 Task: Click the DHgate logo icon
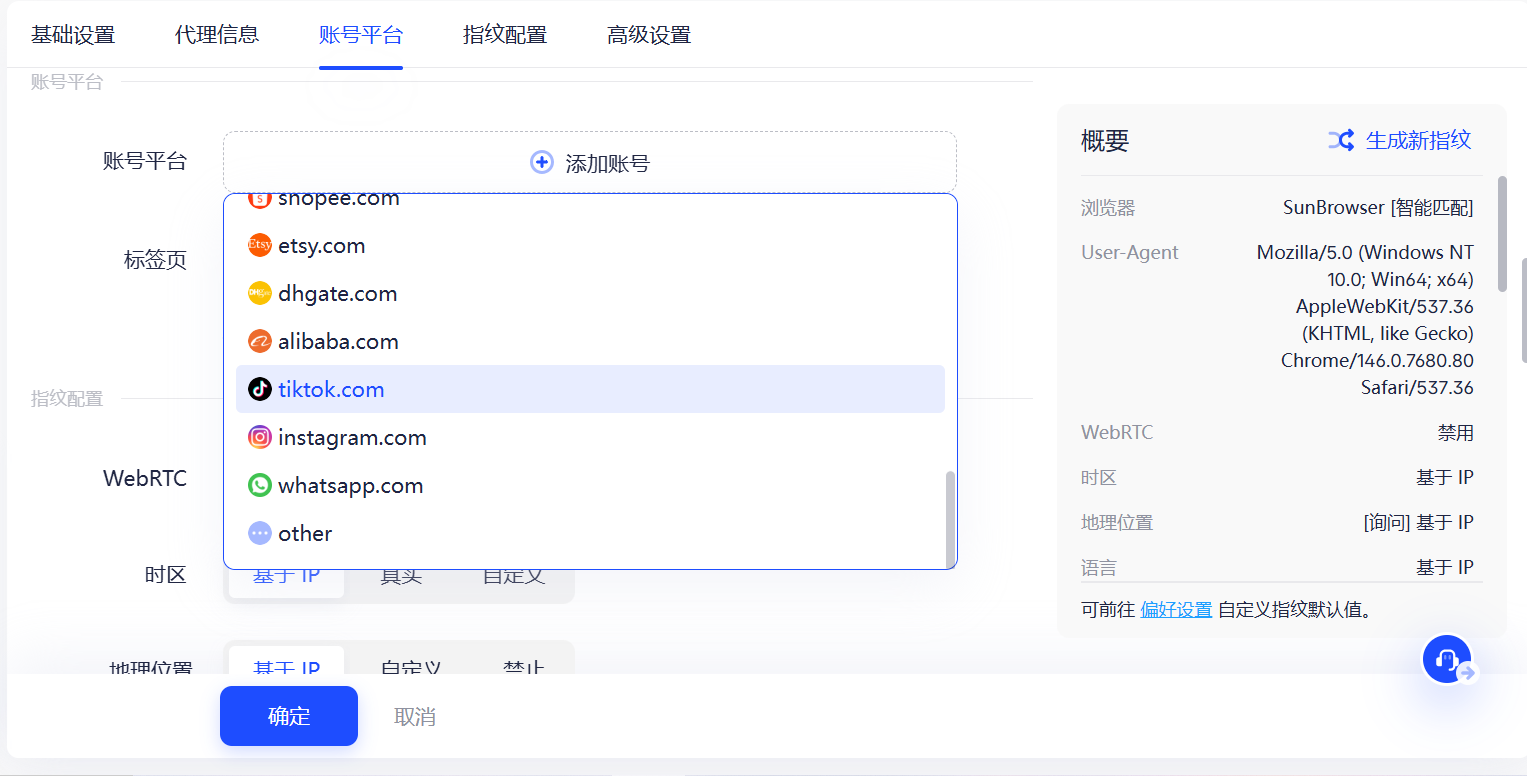pyautogui.click(x=260, y=293)
